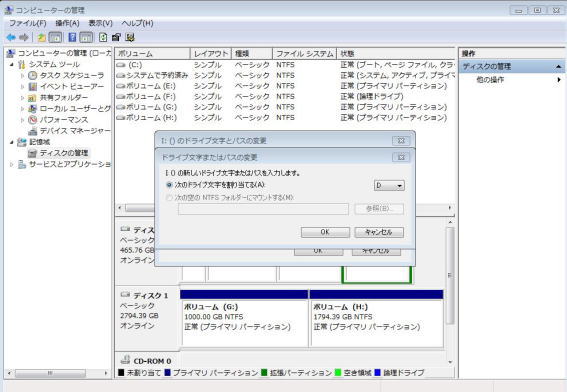The image size is (567, 392).
Task: Click the Refresh toolbar icon
Action: coord(103,37)
